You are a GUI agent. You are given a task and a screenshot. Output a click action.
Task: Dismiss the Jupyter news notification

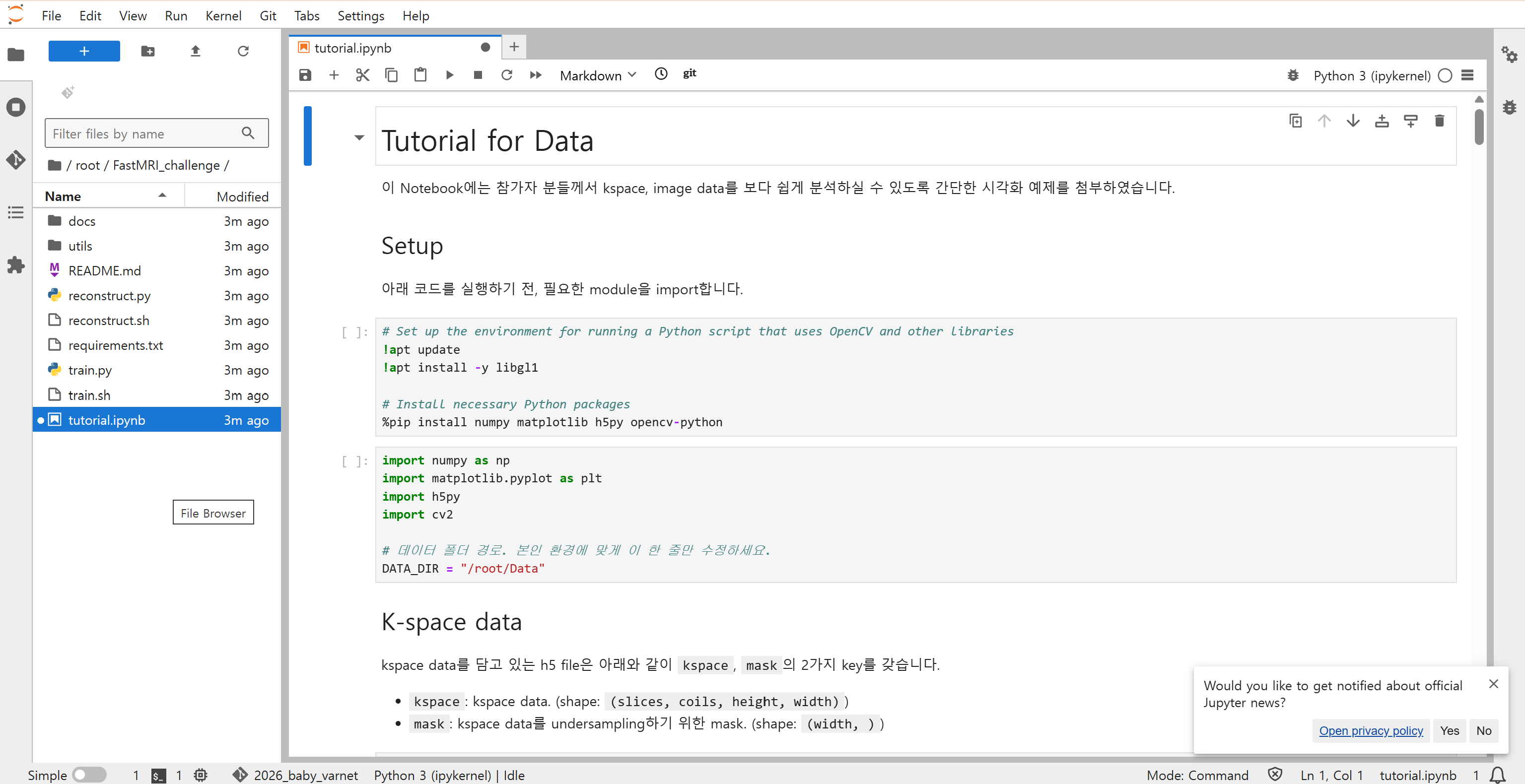(1493, 683)
